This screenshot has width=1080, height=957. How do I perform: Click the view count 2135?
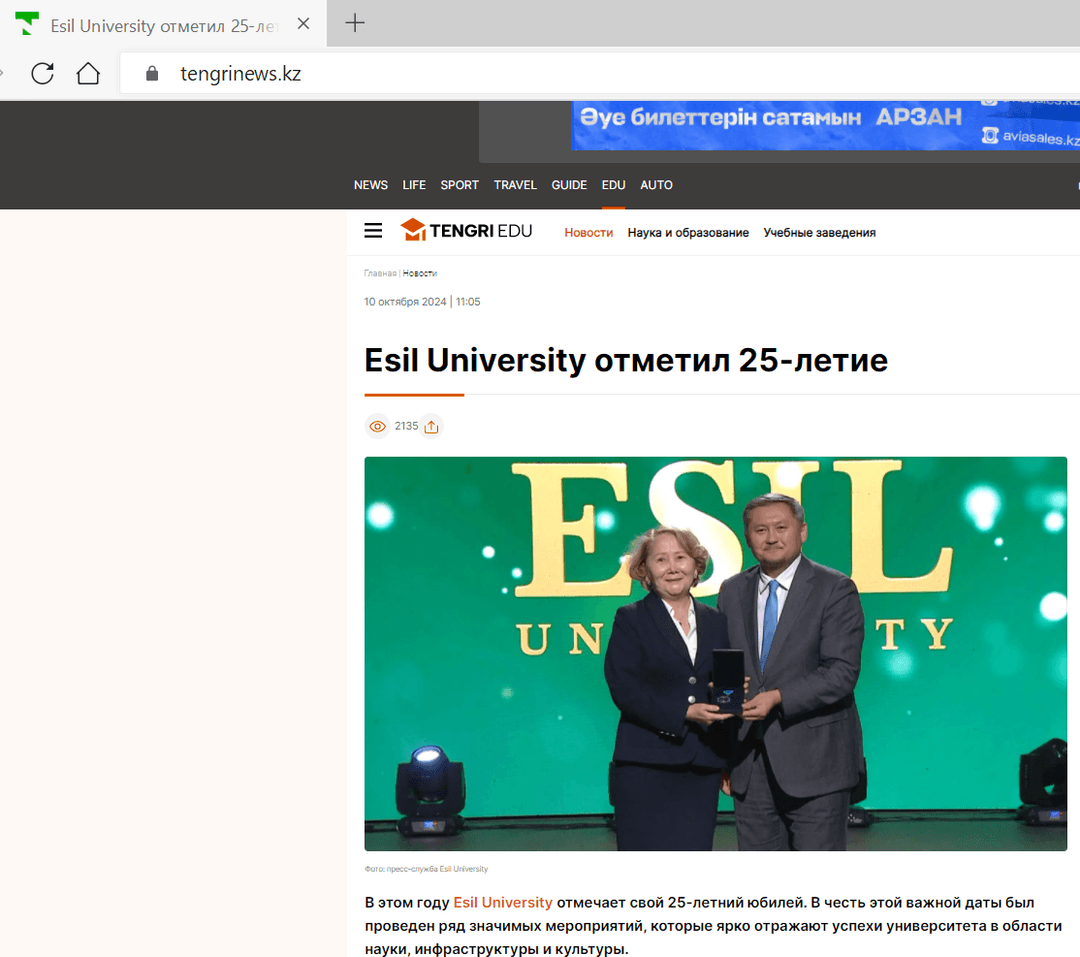click(x=406, y=426)
